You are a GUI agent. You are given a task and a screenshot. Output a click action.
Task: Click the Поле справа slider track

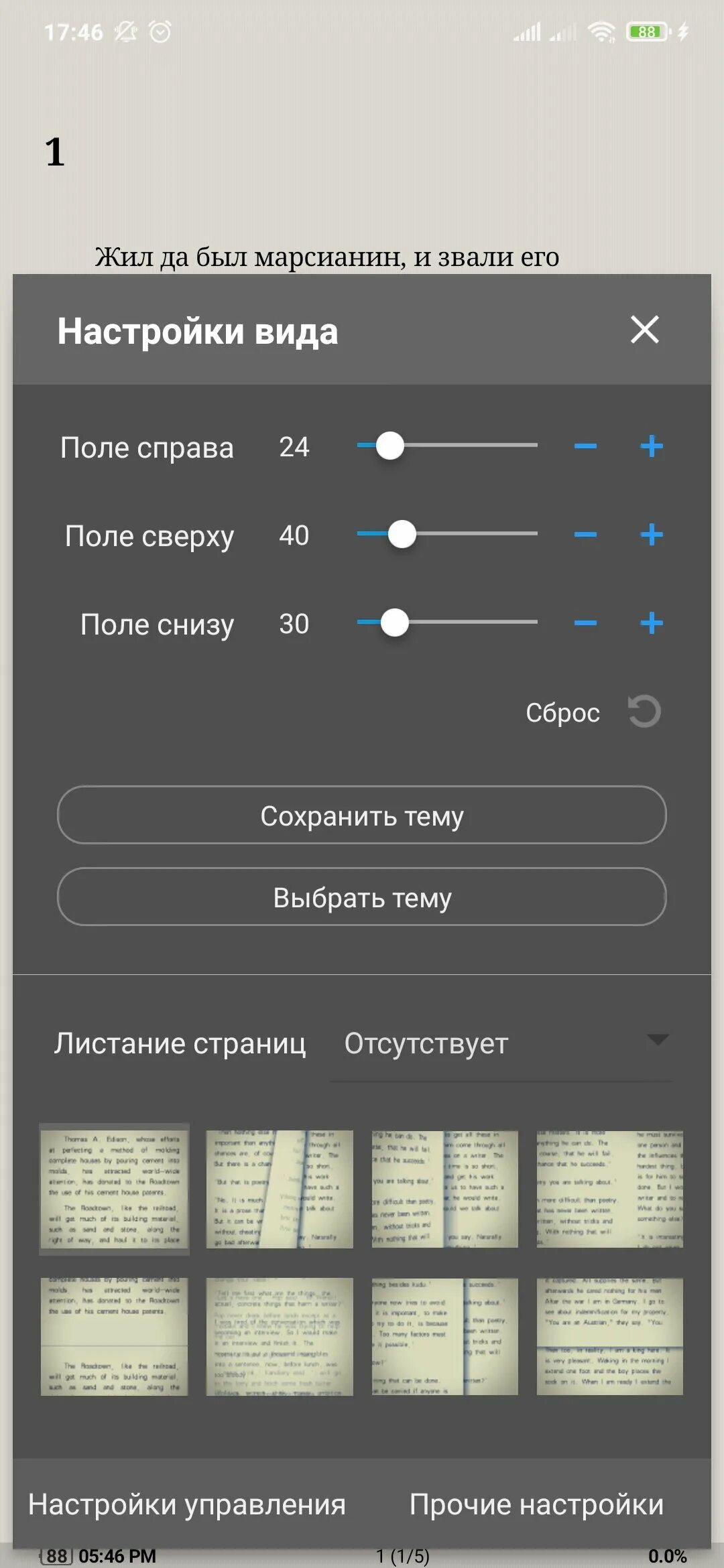coord(447,445)
